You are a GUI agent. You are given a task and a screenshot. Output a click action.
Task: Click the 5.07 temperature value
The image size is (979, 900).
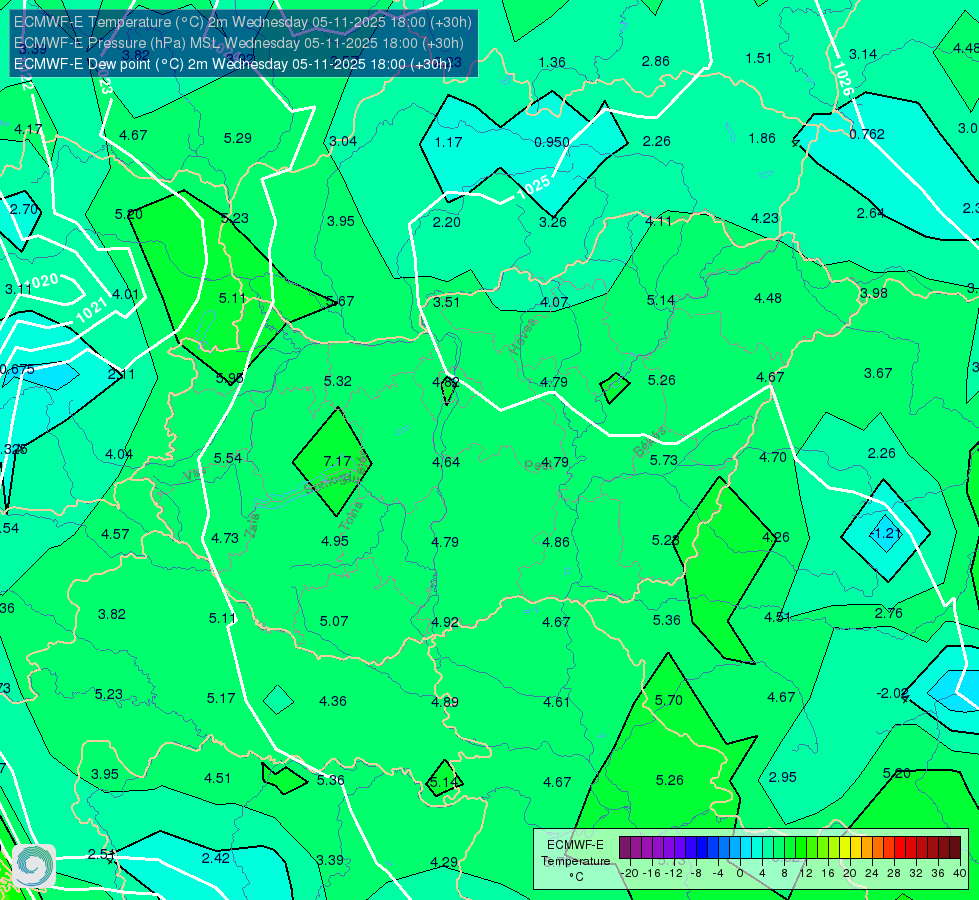[x=334, y=621]
